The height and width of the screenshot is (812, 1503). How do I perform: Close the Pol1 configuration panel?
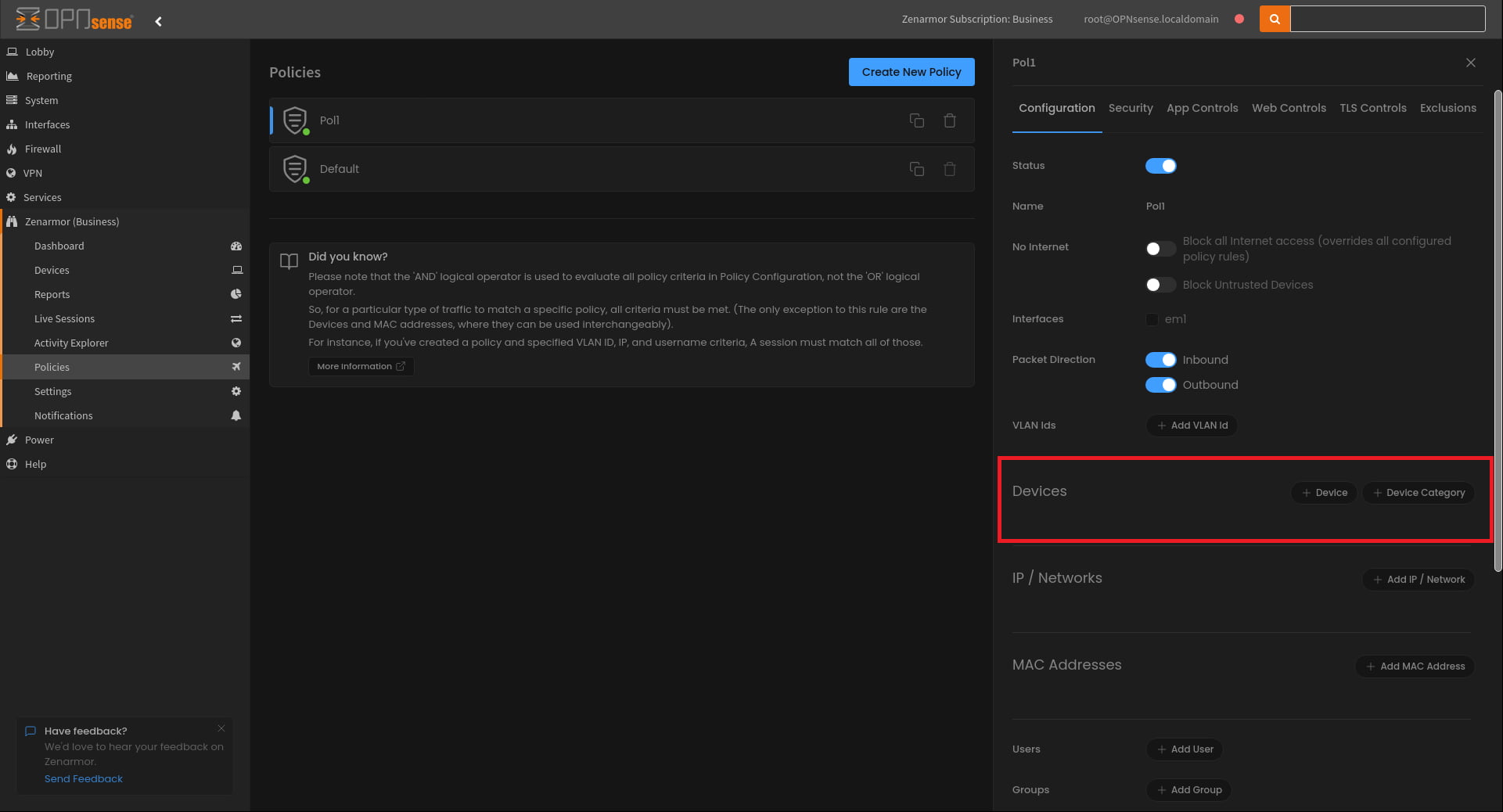click(x=1471, y=63)
